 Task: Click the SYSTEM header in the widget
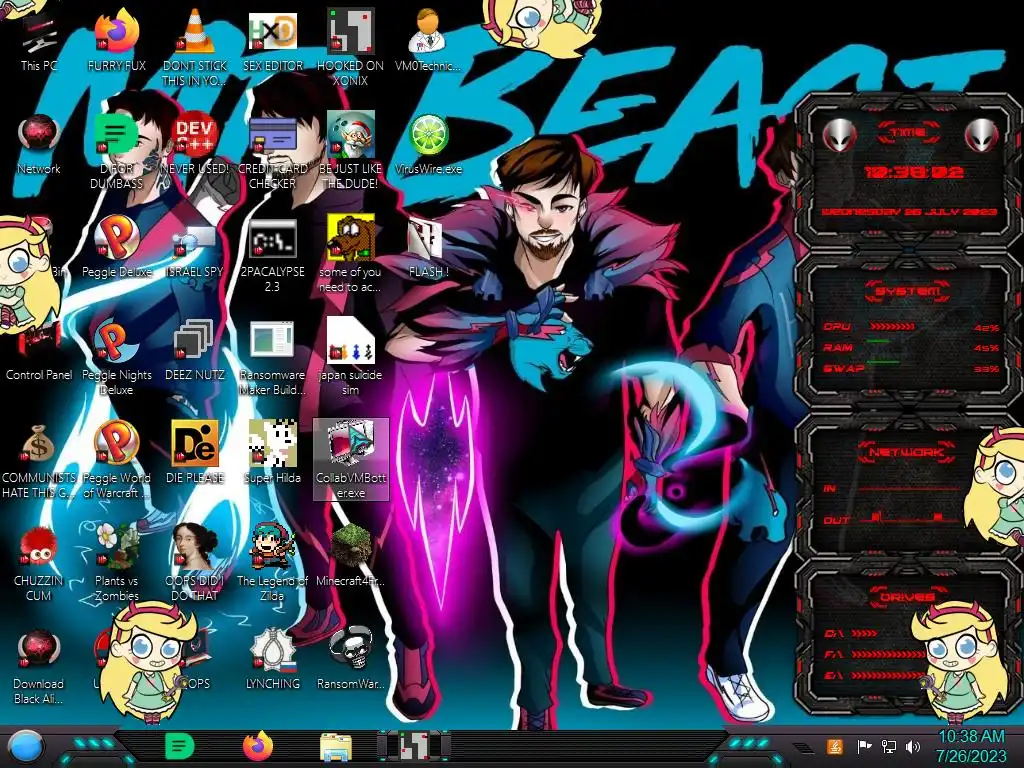point(908,291)
